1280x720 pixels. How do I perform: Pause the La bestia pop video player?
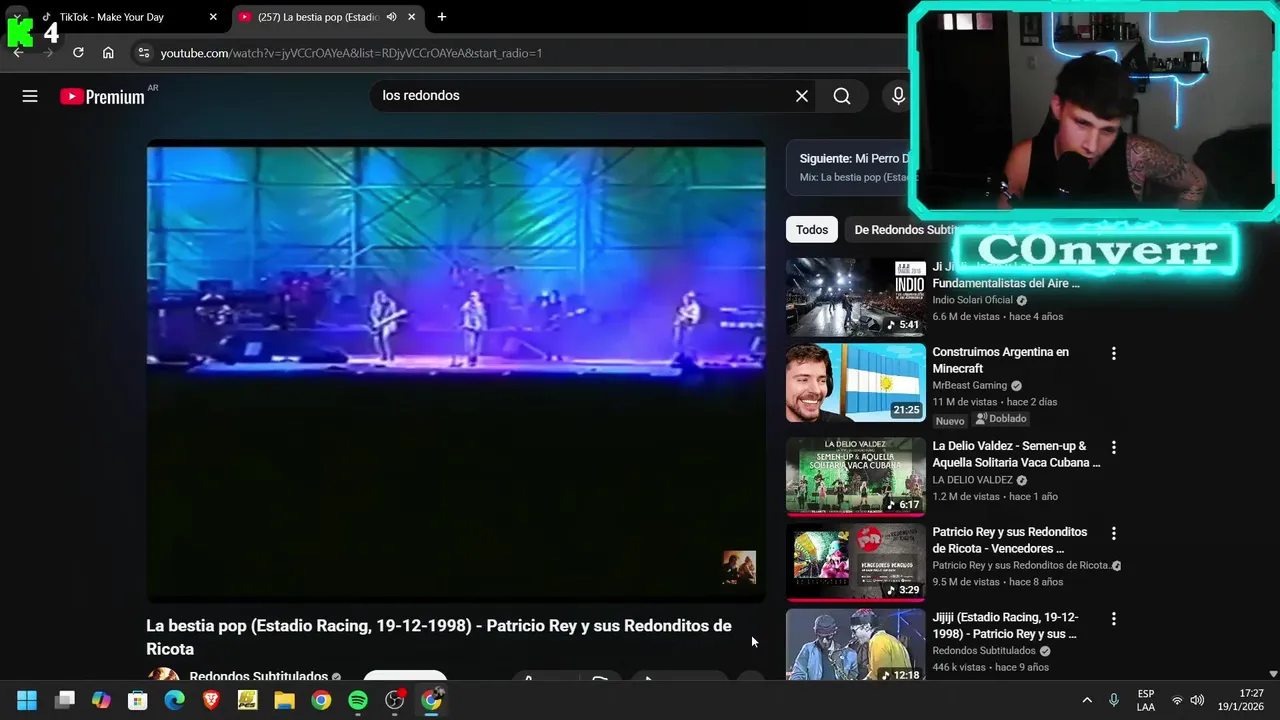point(456,371)
